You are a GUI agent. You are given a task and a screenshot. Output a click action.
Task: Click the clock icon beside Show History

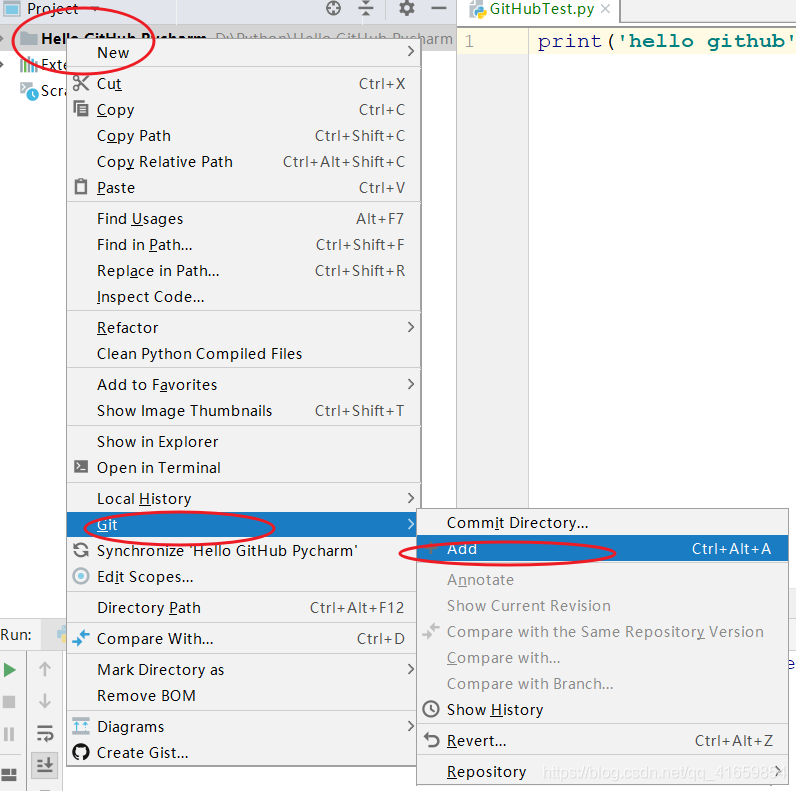(x=431, y=709)
